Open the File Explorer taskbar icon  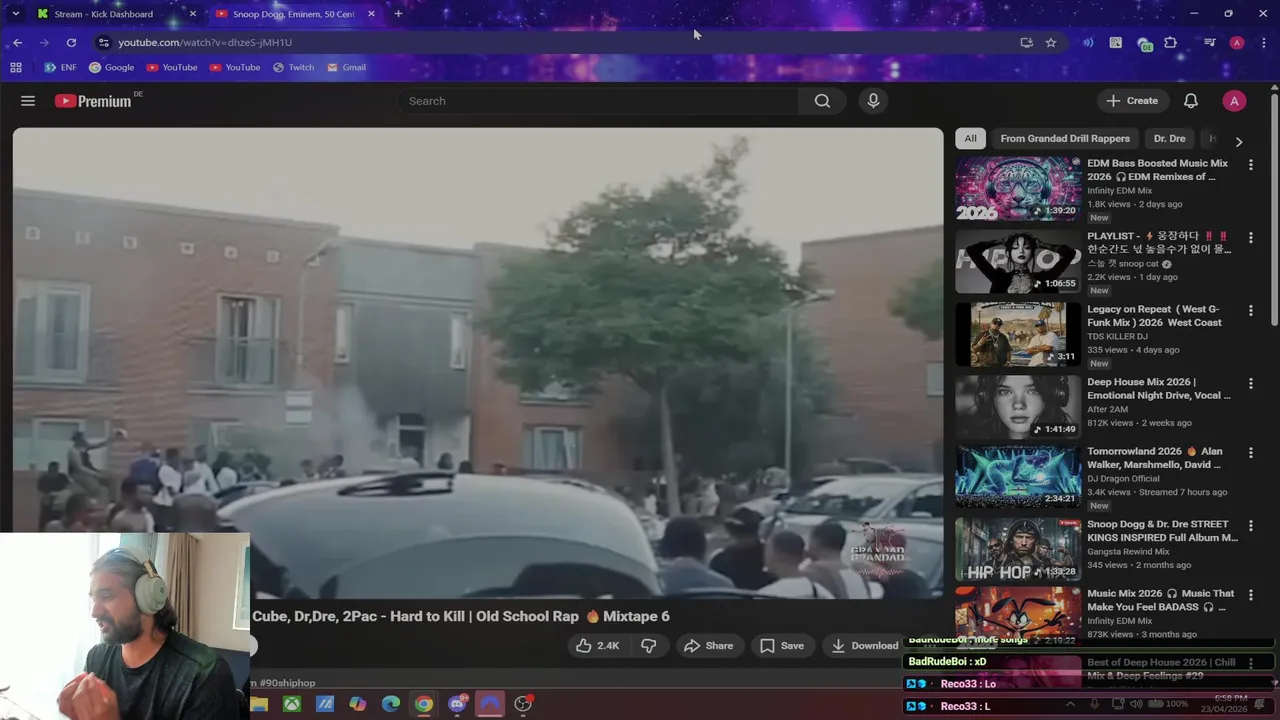(259, 704)
